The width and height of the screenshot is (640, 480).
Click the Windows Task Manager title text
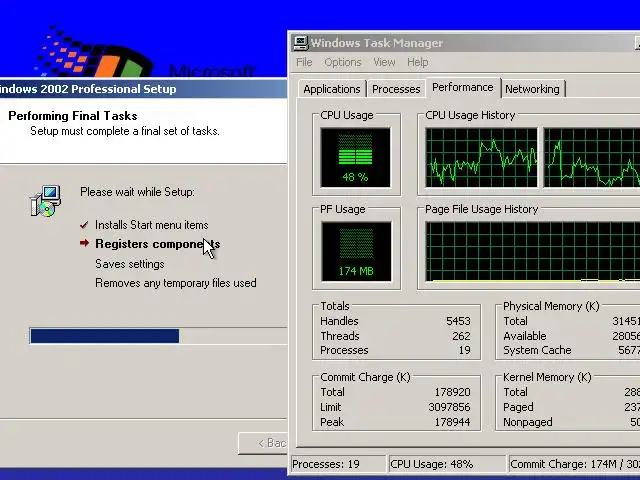(x=376, y=43)
